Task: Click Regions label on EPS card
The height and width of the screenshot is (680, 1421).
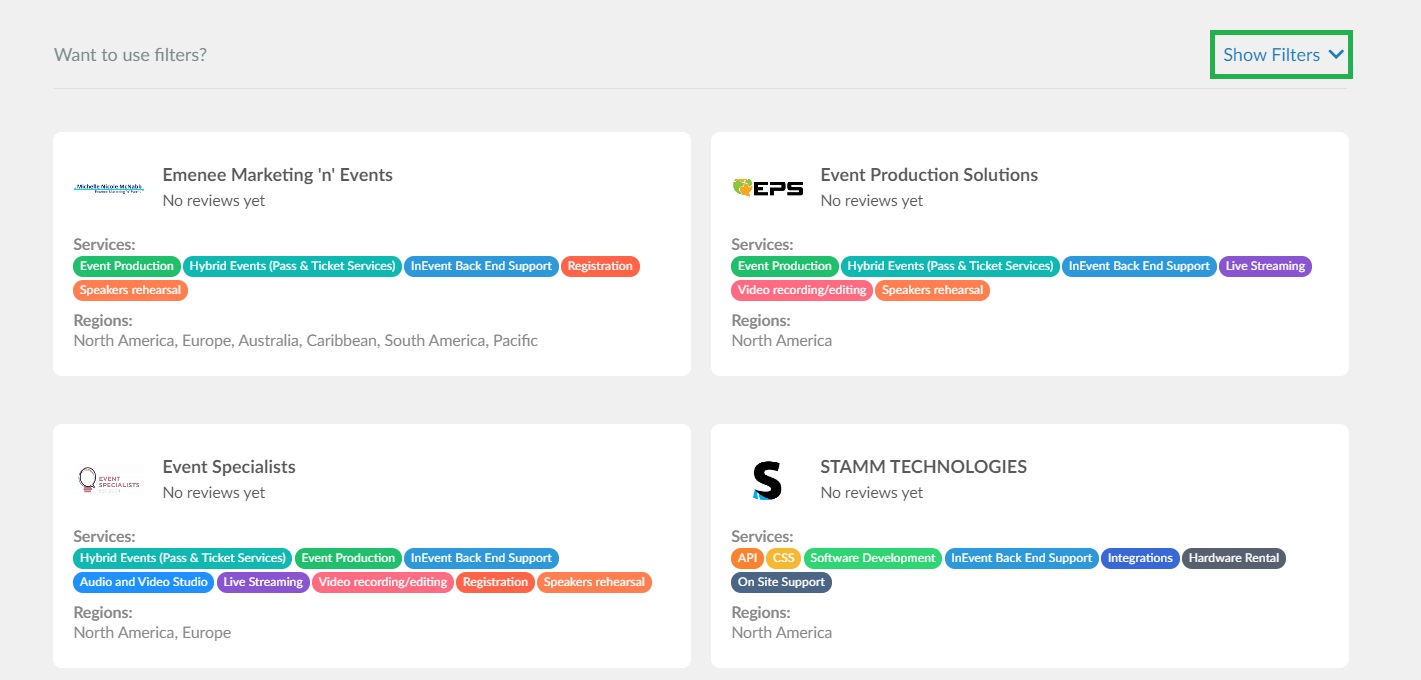Action: [x=761, y=321]
